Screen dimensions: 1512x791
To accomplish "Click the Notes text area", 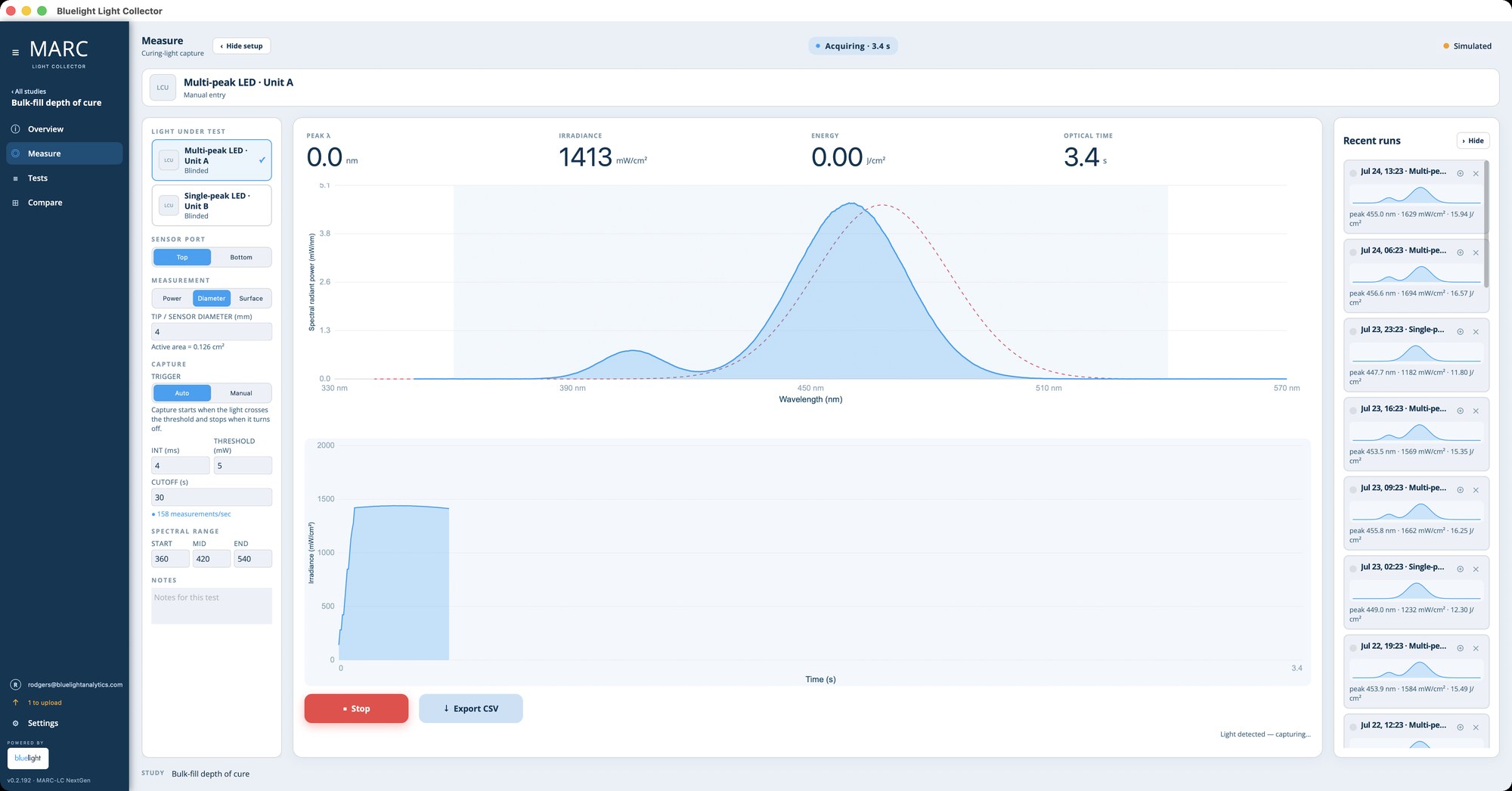I will (212, 606).
